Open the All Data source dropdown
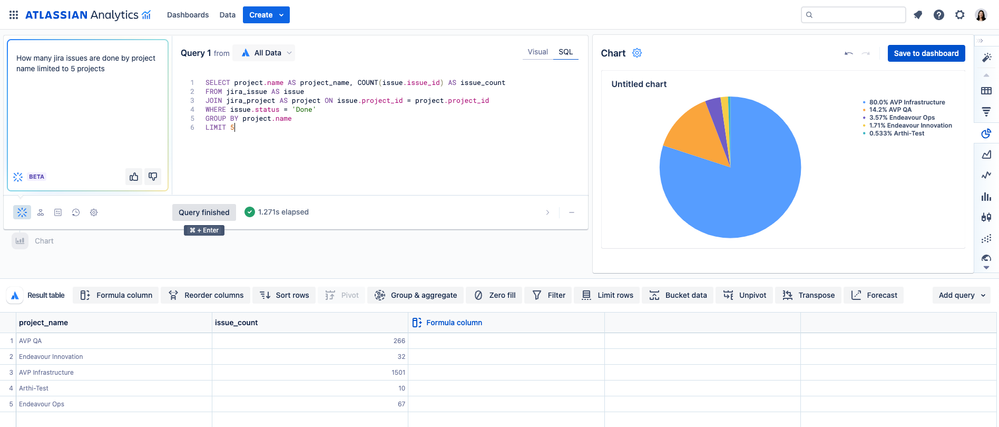 [264, 53]
